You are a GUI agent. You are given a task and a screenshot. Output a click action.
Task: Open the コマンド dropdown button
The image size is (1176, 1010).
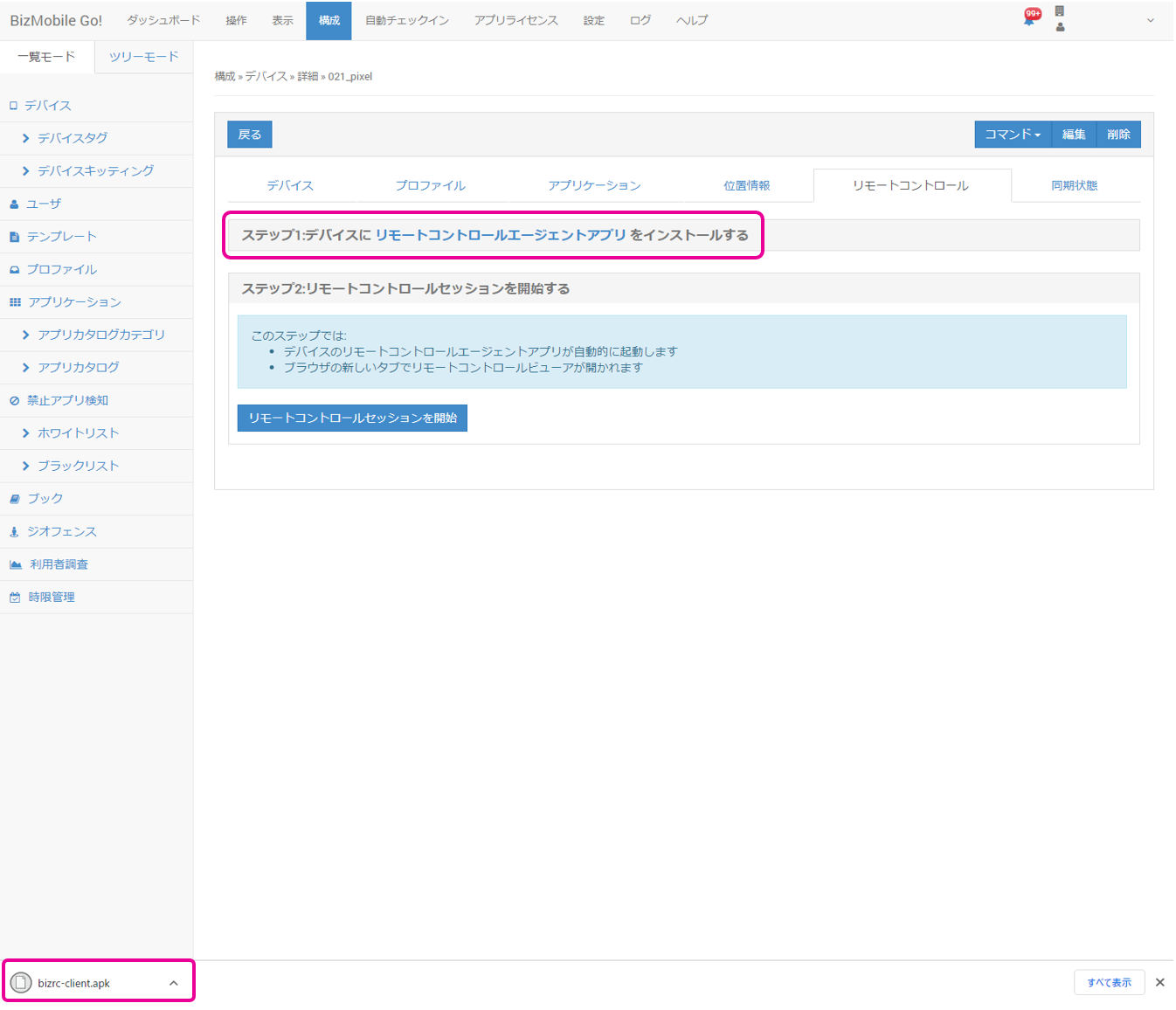coord(1012,135)
